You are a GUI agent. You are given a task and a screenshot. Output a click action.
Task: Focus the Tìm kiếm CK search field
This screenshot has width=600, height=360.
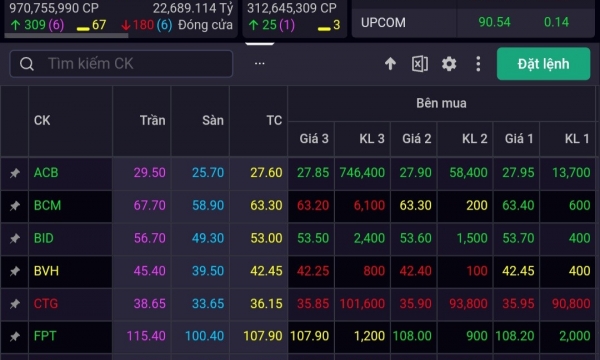[121, 64]
